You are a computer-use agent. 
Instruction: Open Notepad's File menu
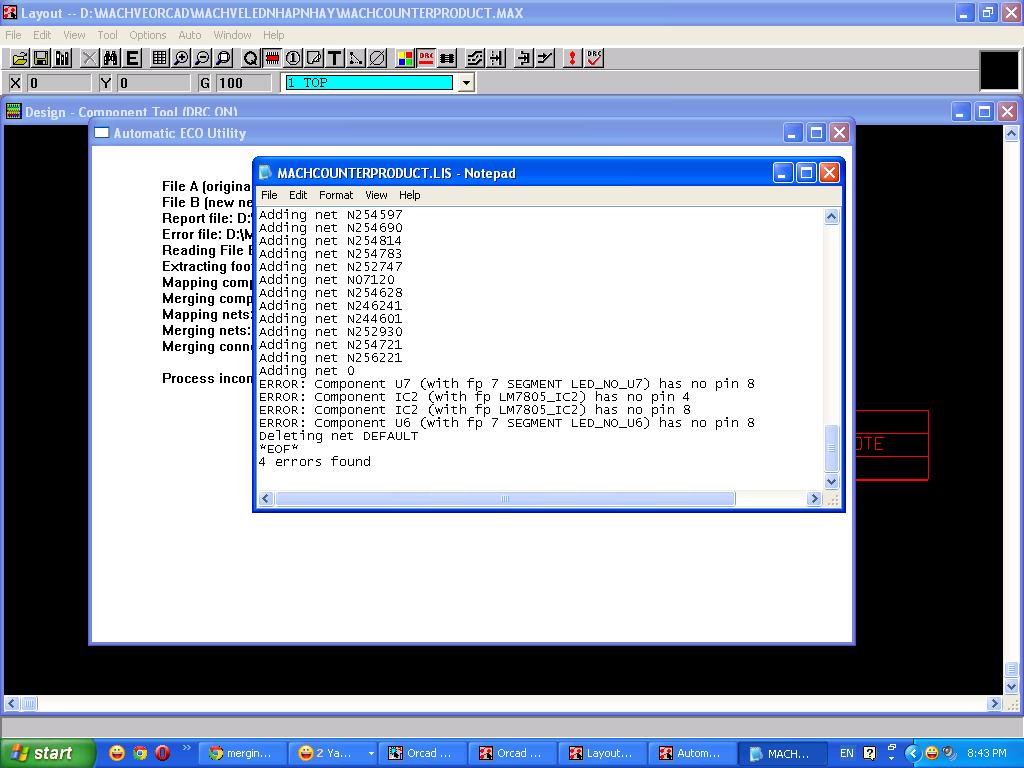click(269, 195)
